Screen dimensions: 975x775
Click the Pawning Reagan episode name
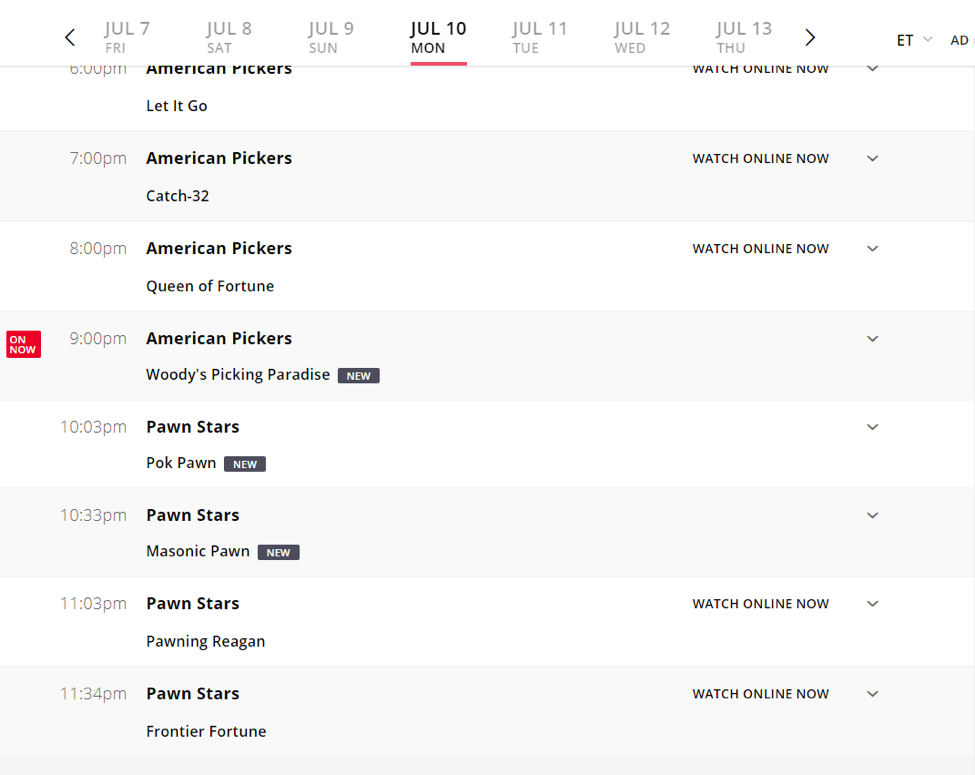pos(206,642)
